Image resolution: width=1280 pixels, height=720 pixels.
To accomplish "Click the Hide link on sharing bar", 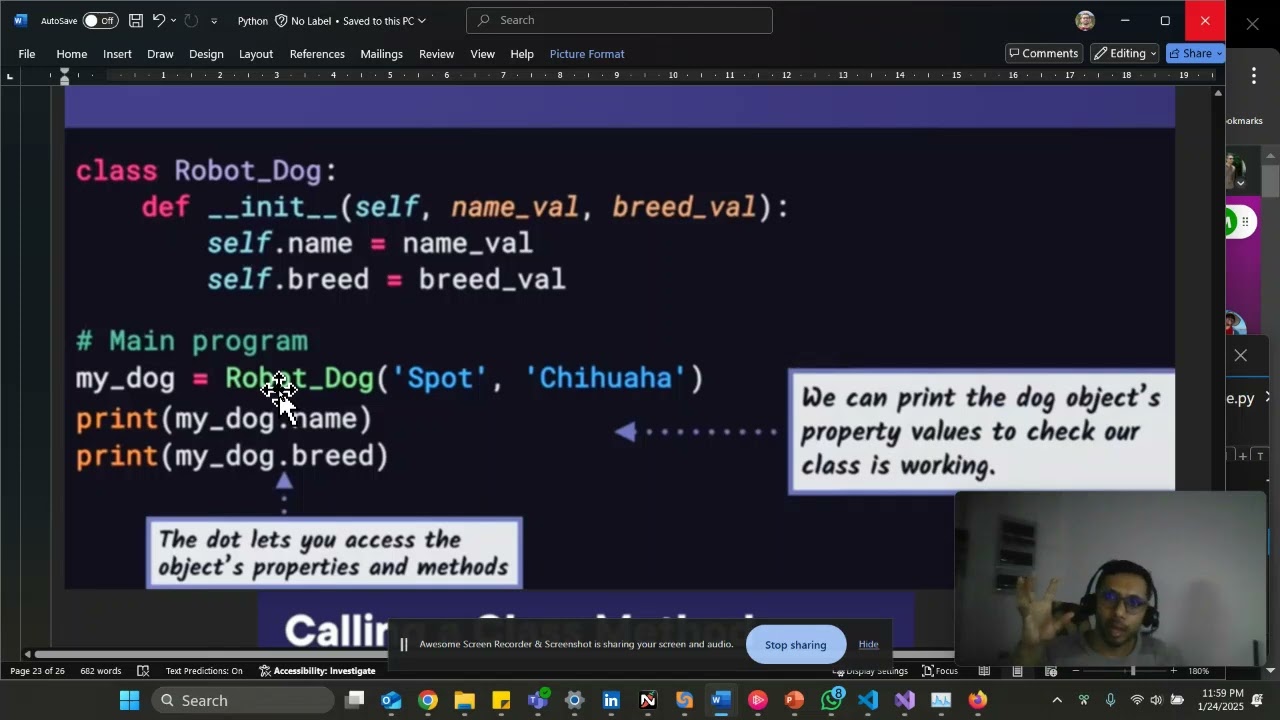I will [x=868, y=645].
